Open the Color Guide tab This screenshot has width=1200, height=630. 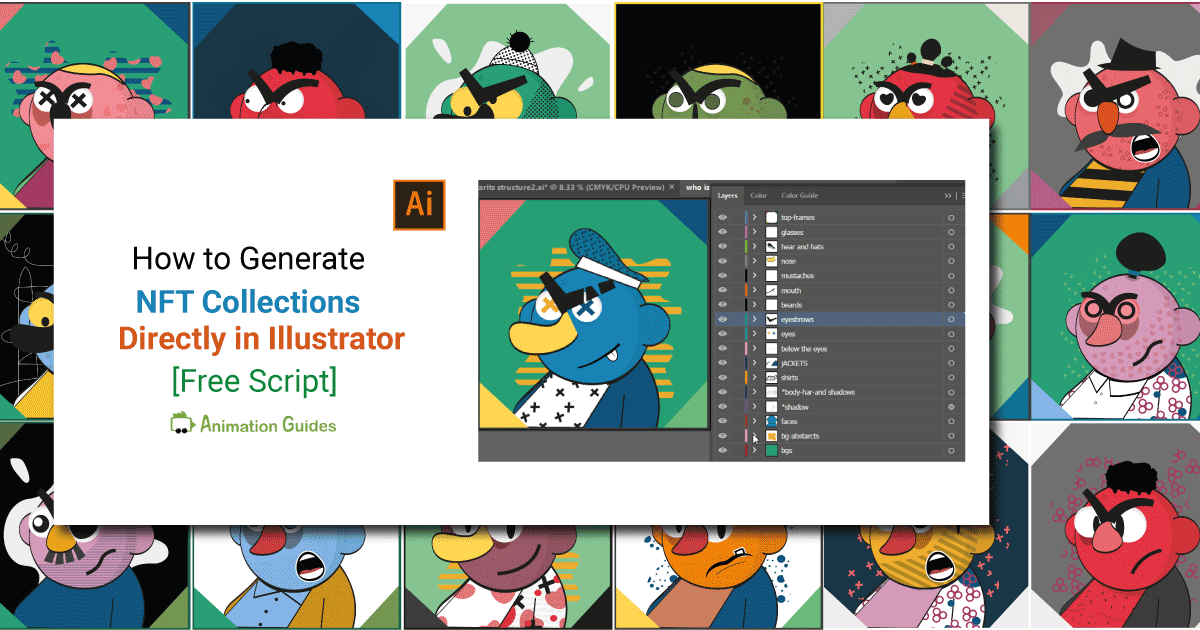pyautogui.click(x=798, y=195)
